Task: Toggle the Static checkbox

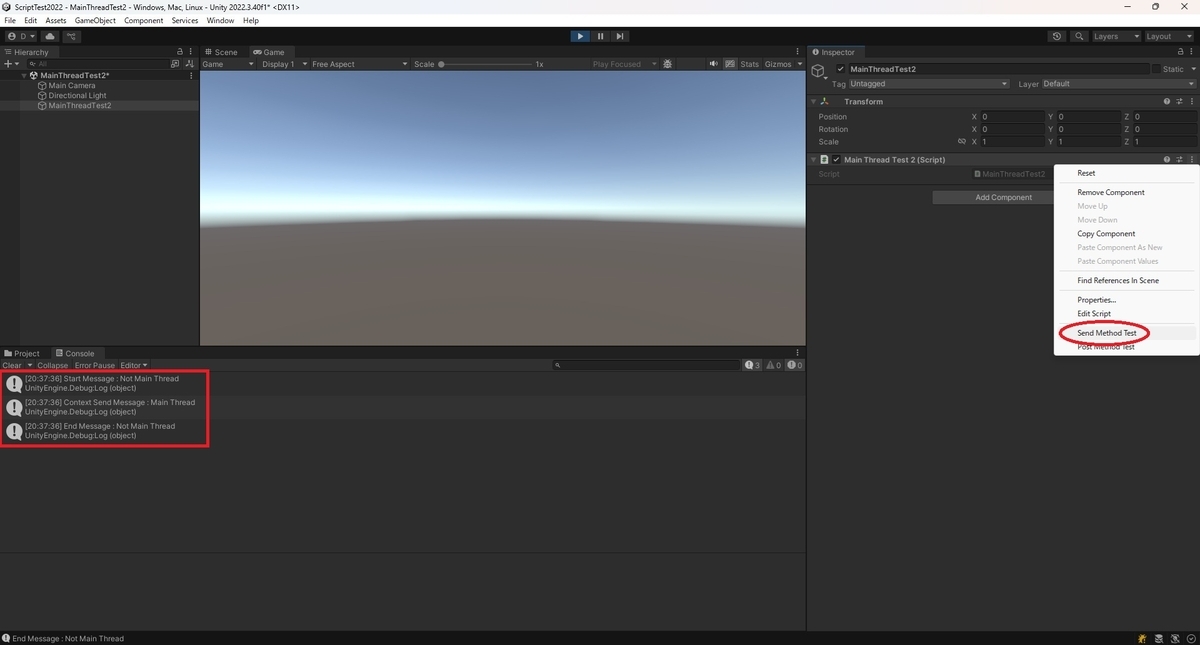Action: click(x=1156, y=69)
